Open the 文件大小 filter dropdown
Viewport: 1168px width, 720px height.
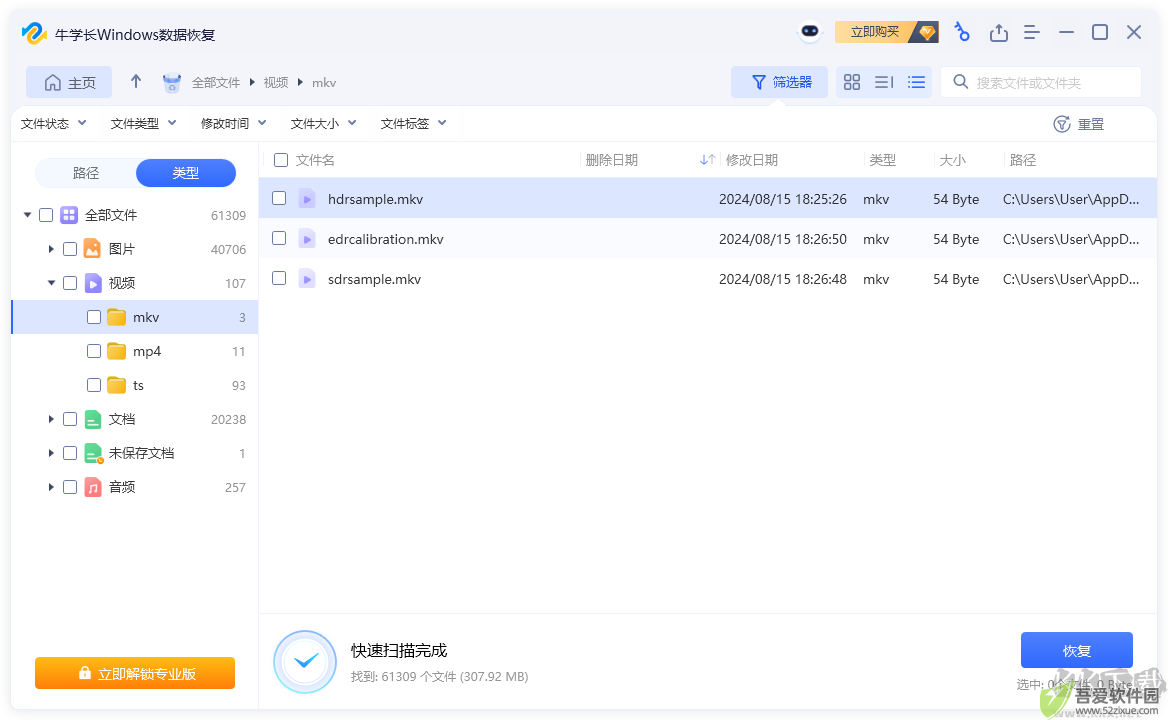click(324, 124)
